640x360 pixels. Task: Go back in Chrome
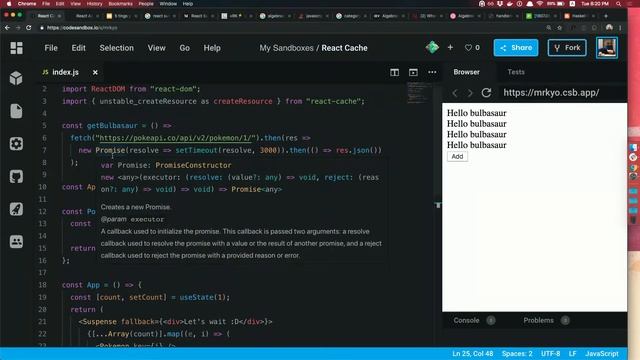pos(7,27)
